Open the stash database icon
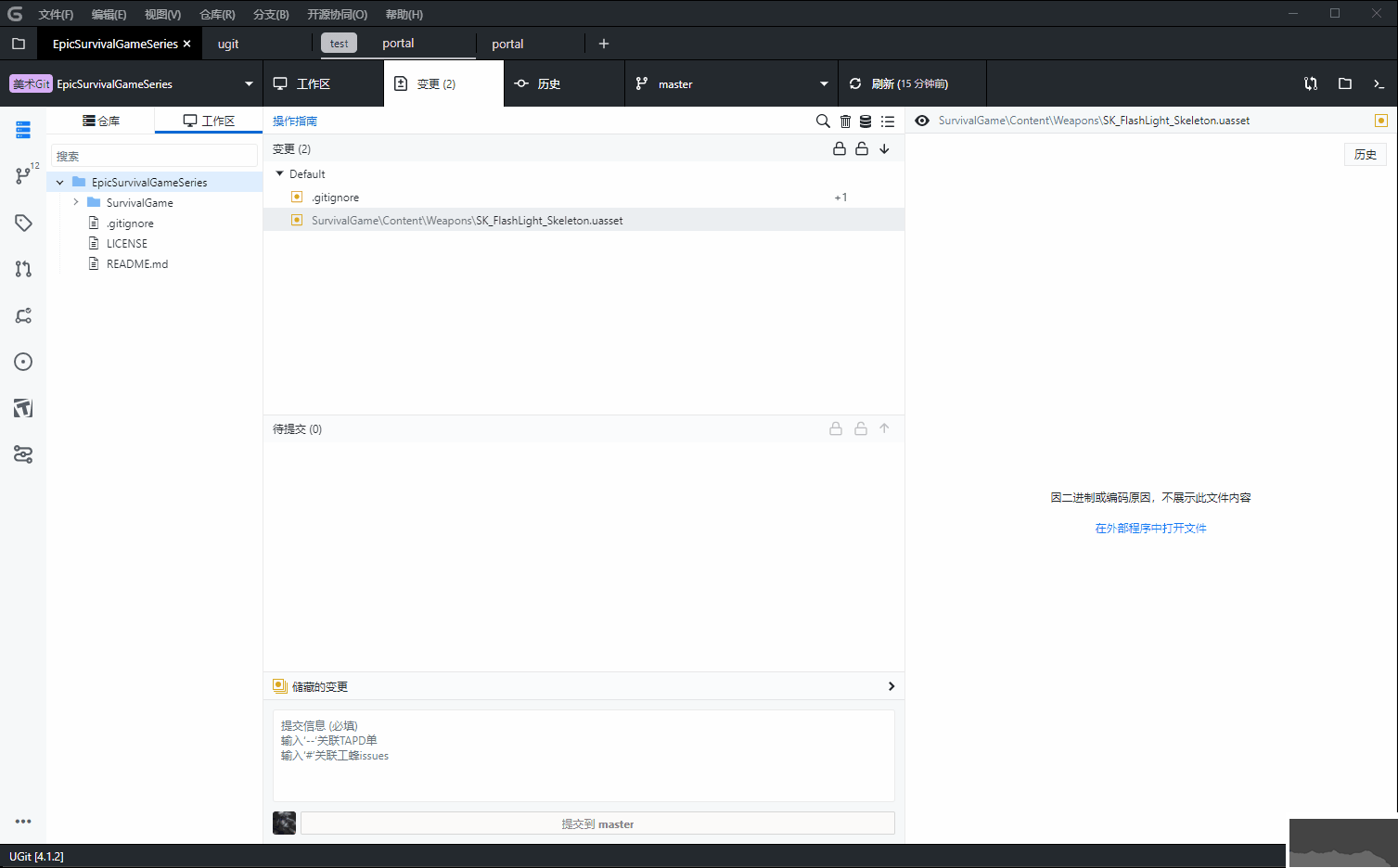 [866, 121]
